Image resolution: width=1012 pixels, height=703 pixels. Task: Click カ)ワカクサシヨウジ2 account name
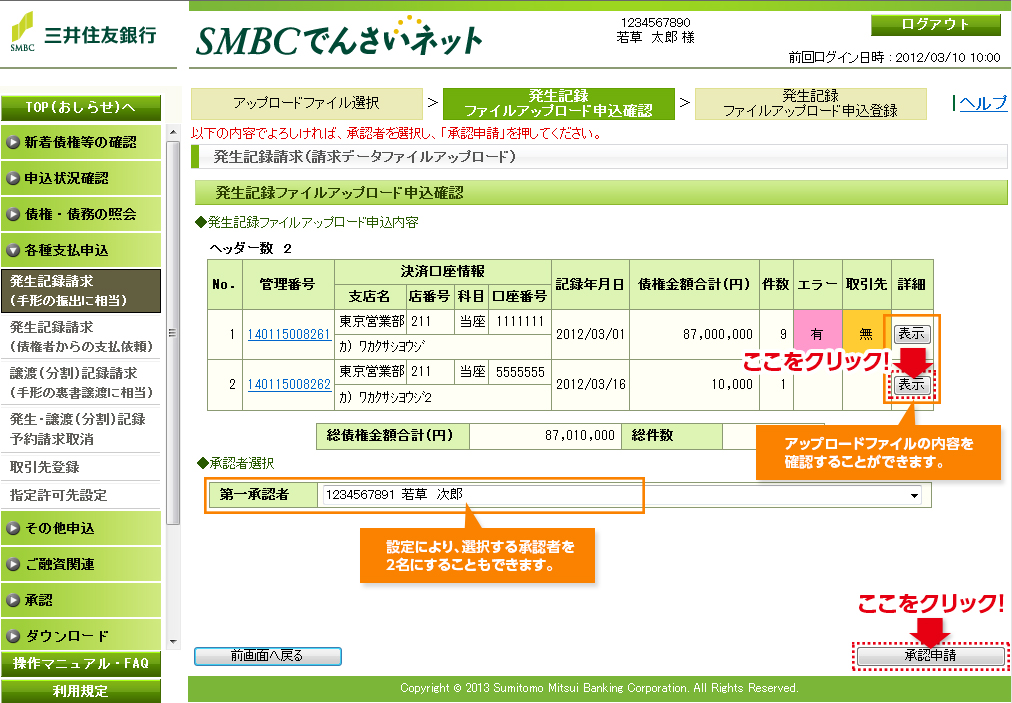[x=385, y=398]
